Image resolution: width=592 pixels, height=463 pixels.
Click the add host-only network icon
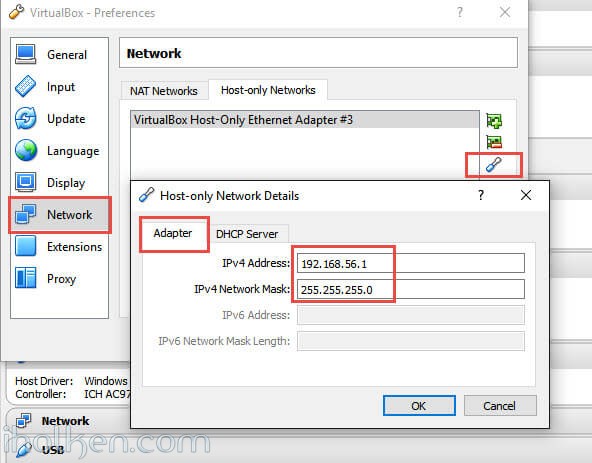pos(494,121)
